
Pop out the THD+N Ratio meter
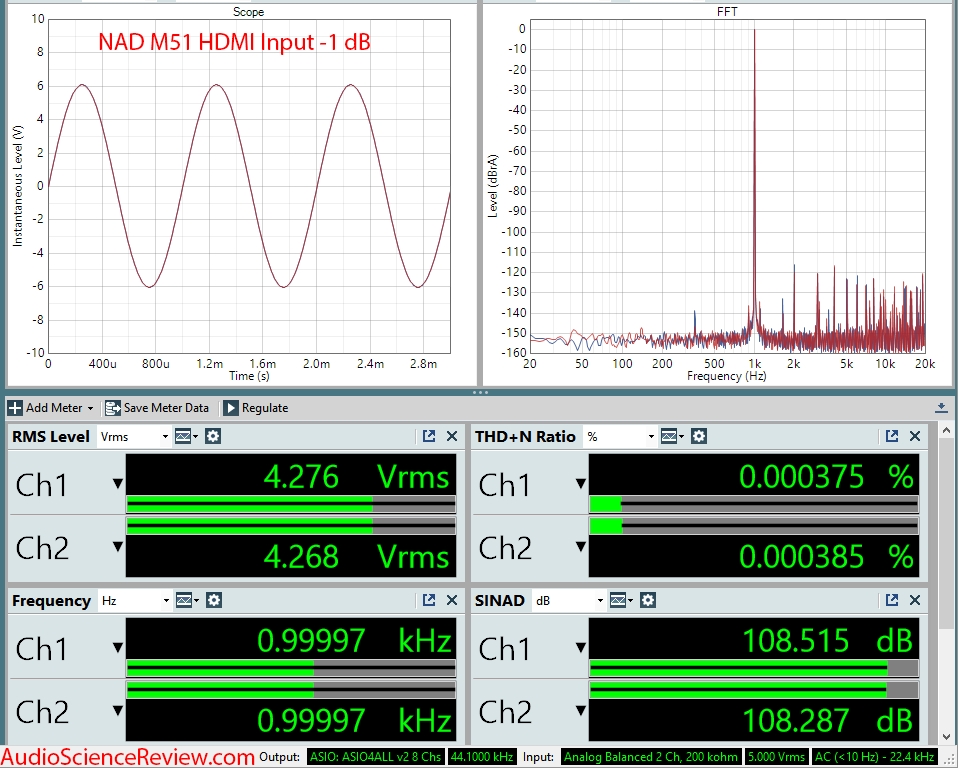(x=892, y=436)
